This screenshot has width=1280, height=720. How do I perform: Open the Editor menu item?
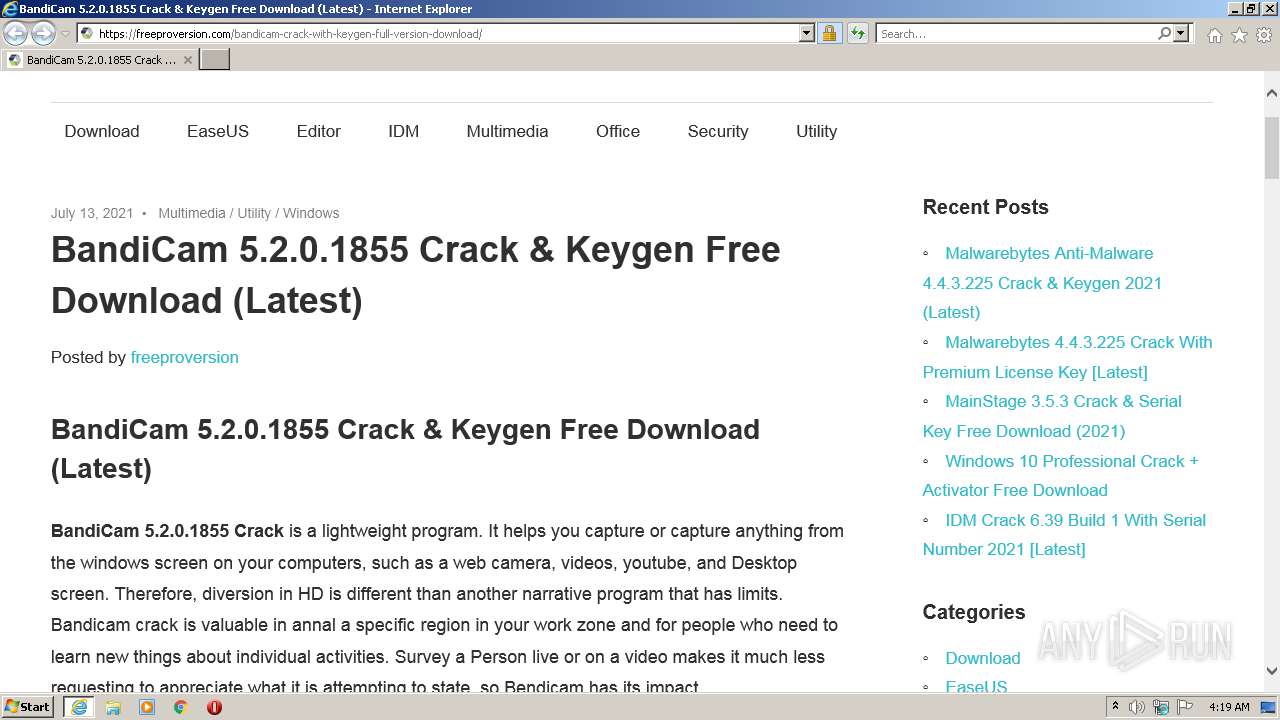[319, 131]
